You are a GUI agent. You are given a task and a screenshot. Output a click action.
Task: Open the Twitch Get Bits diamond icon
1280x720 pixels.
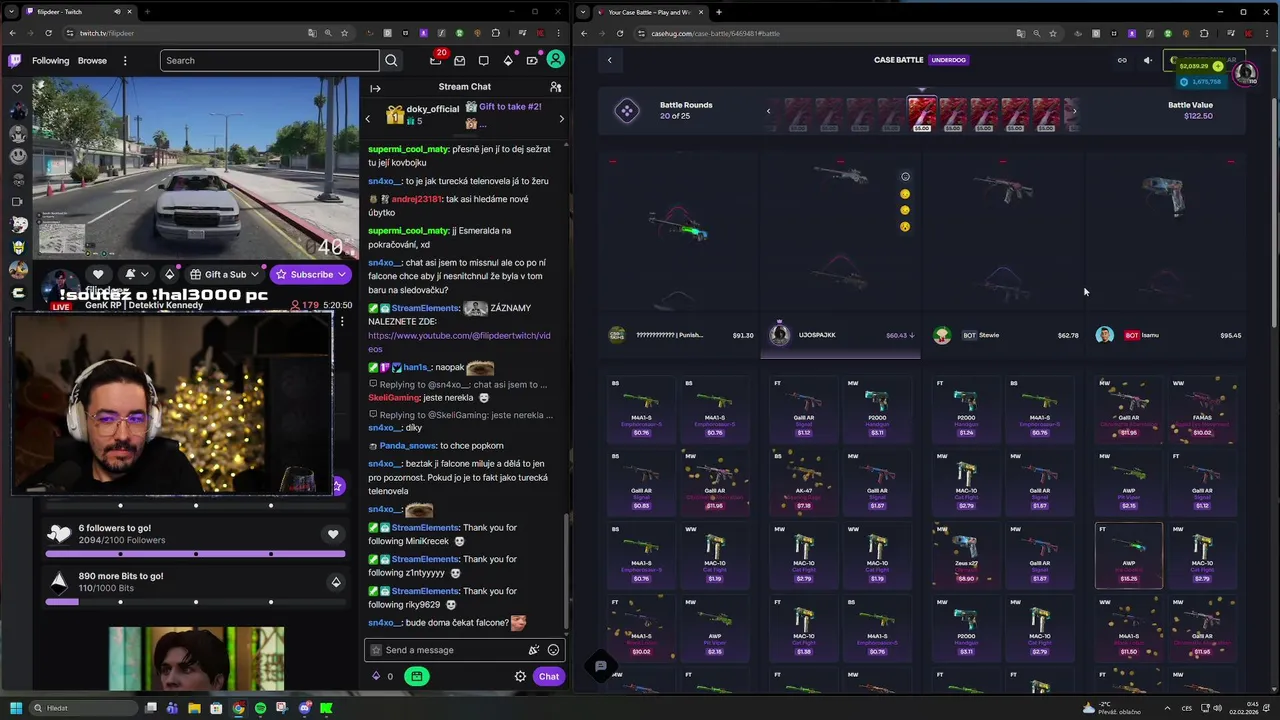point(508,60)
